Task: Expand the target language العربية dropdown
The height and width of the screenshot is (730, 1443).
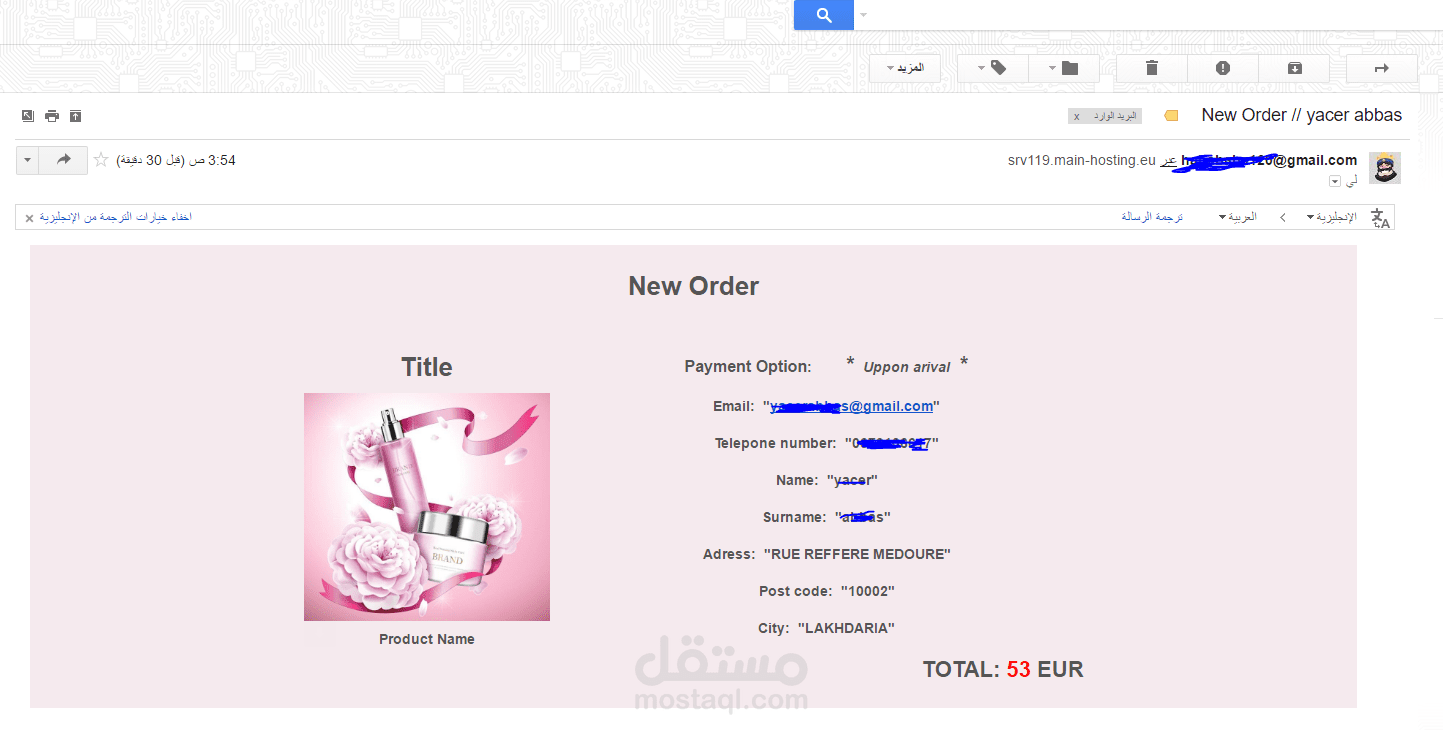Action: click(1237, 217)
